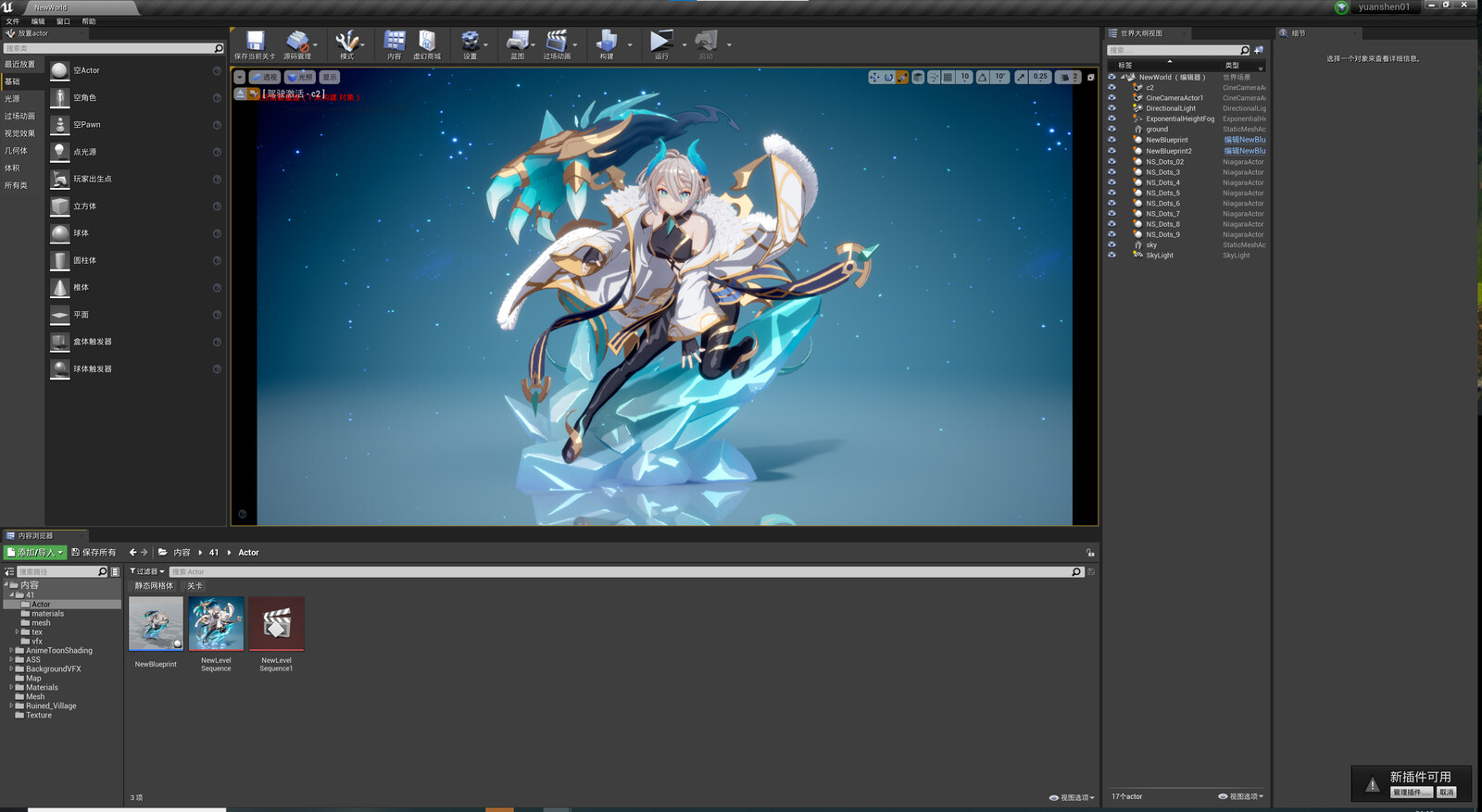The height and width of the screenshot is (812, 1482).
Task: Toggle visibility of SkyLight actor
Action: pos(1111,256)
